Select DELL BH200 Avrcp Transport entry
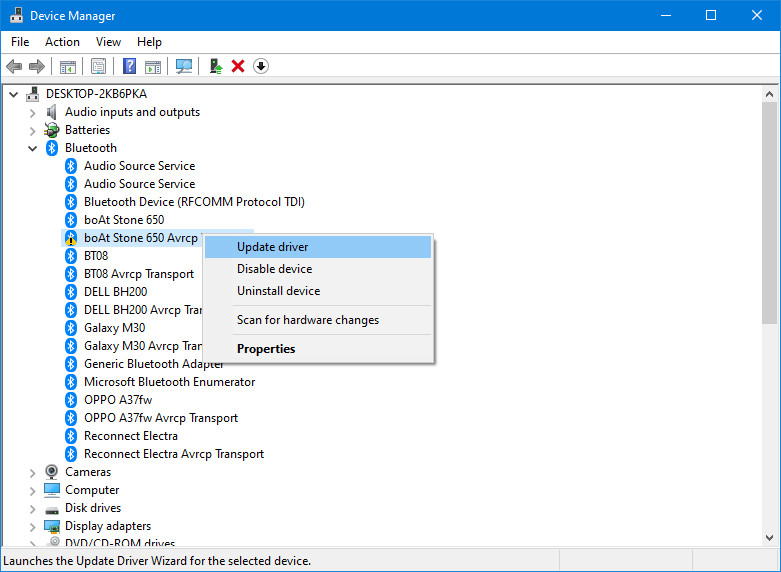The height and width of the screenshot is (572, 781). pos(143,310)
